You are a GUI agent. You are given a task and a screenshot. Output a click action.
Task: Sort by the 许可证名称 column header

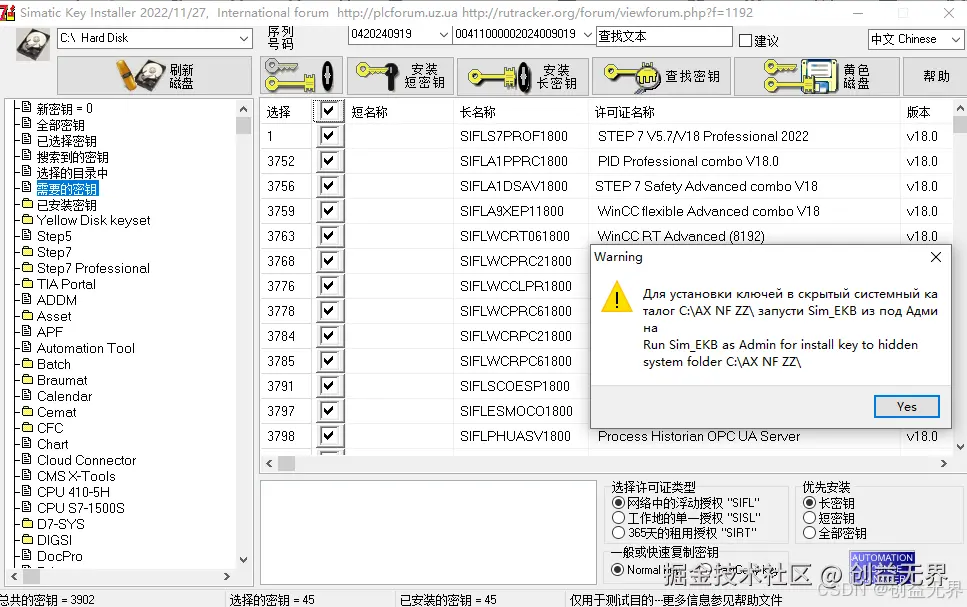(x=624, y=112)
